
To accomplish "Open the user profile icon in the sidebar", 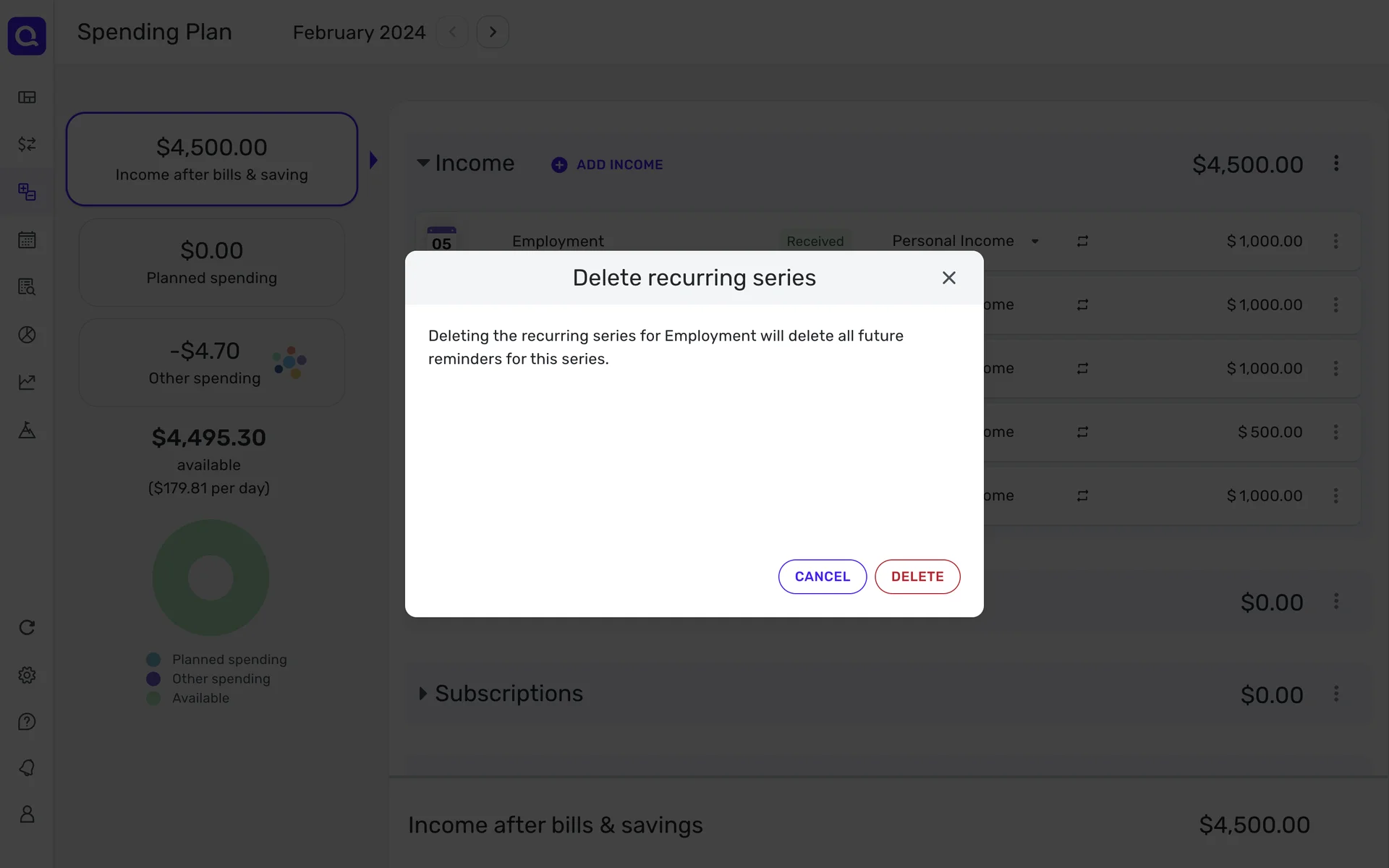I will pyautogui.click(x=27, y=814).
